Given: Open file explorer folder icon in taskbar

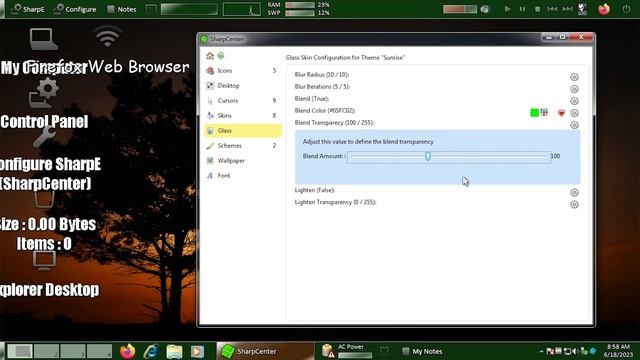Looking at the screenshot, I should pyautogui.click(x=174, y=351).
